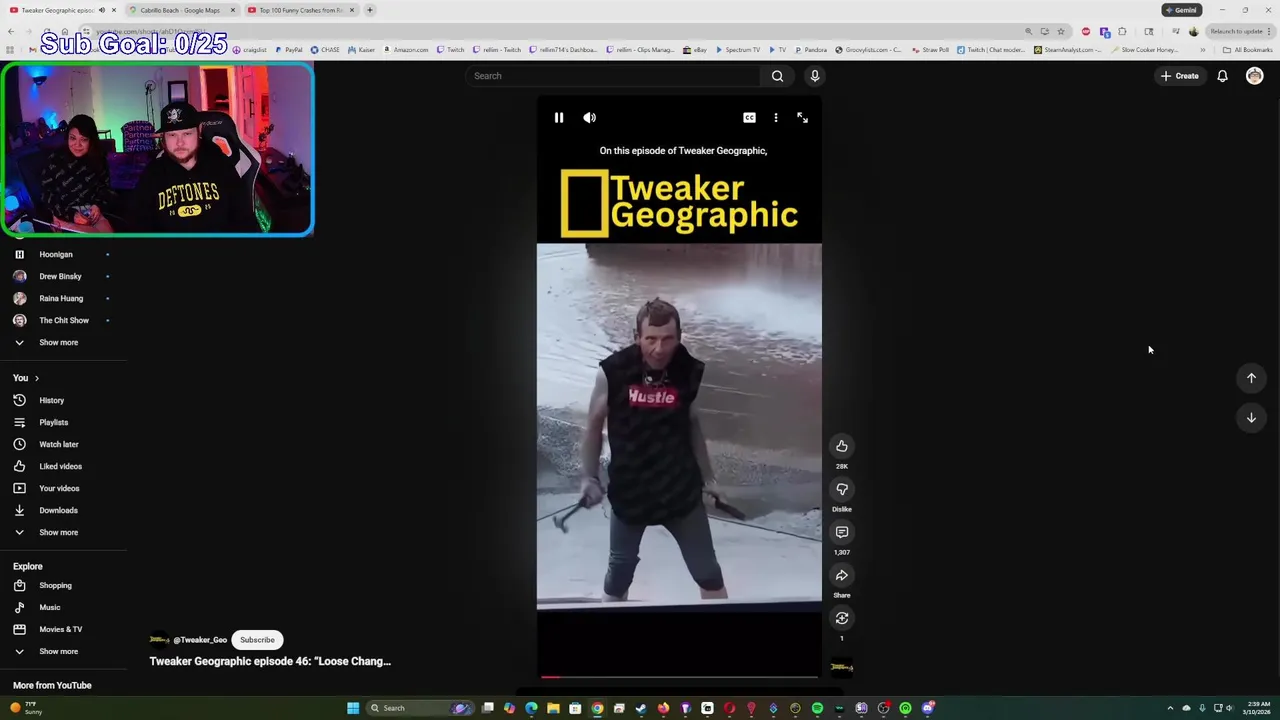Open Spotify from the taskbar
The width and height of the screenshot is (1280, 720).
(817, 708)
